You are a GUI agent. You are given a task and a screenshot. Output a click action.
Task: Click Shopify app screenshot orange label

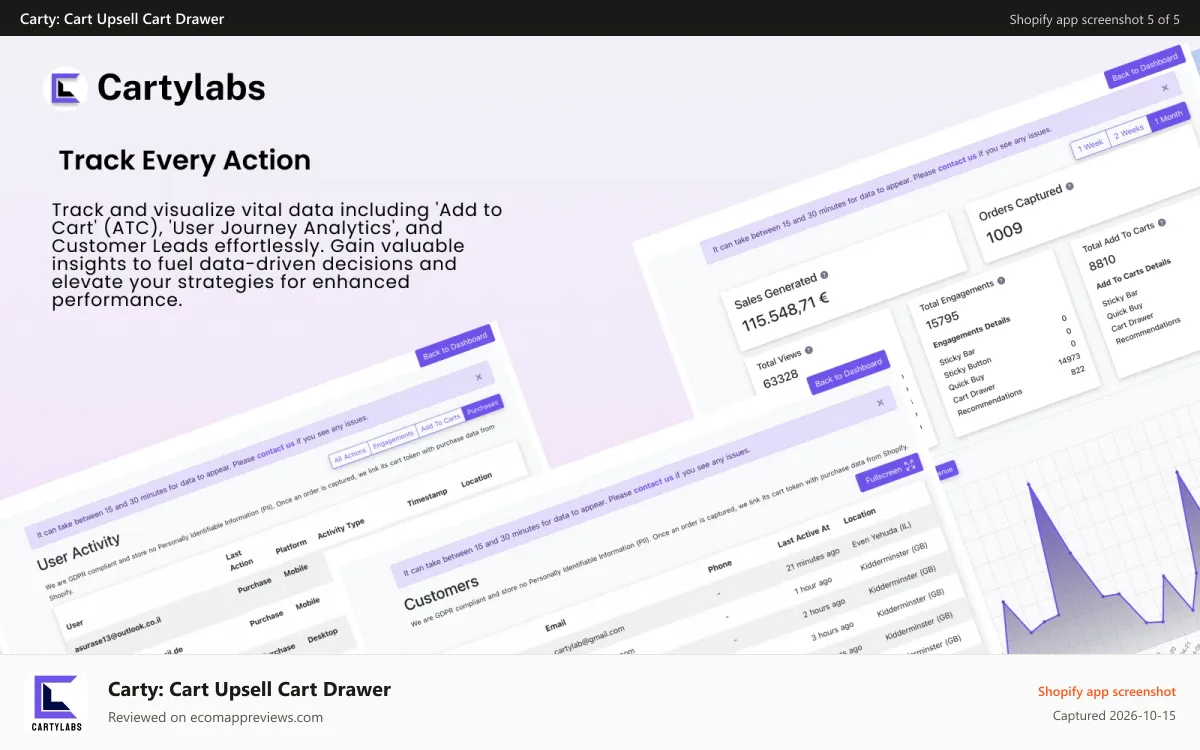point(1107,691)
